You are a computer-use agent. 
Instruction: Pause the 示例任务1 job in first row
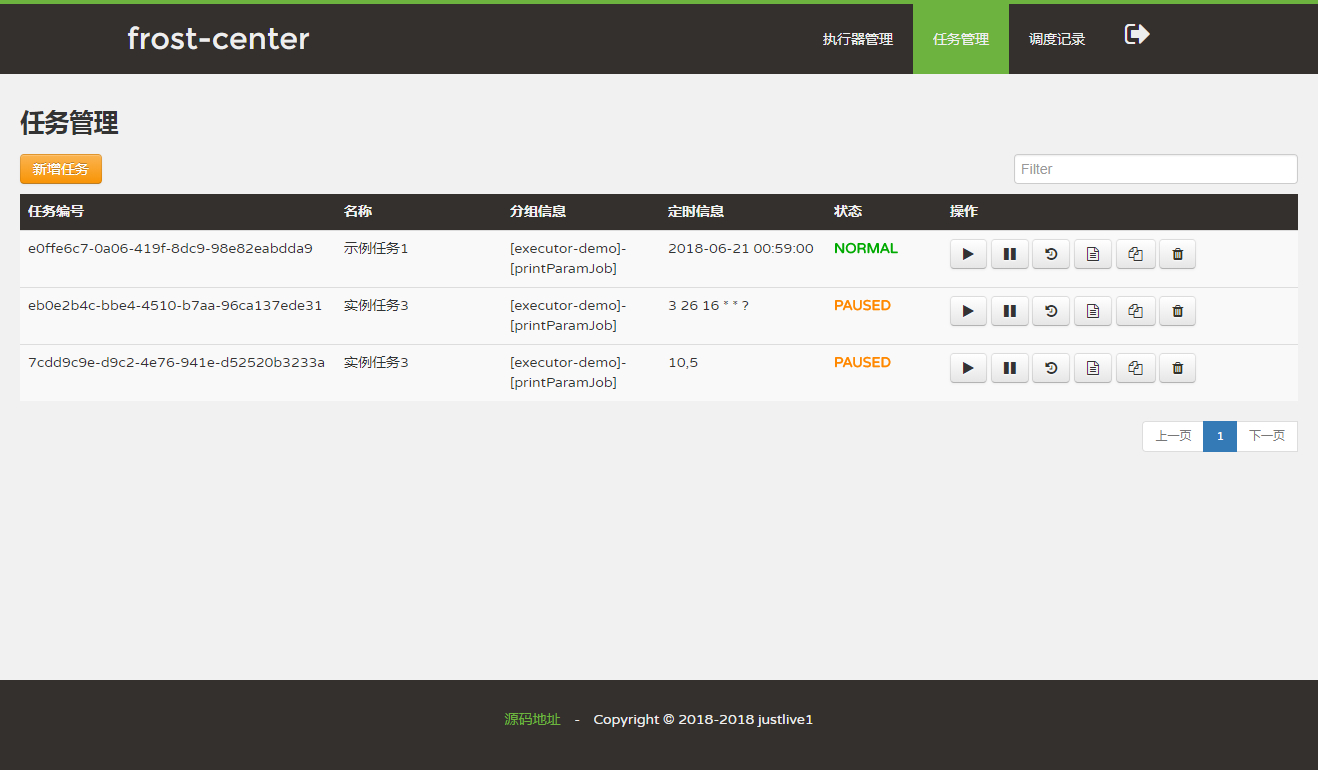click(1009, 255)
